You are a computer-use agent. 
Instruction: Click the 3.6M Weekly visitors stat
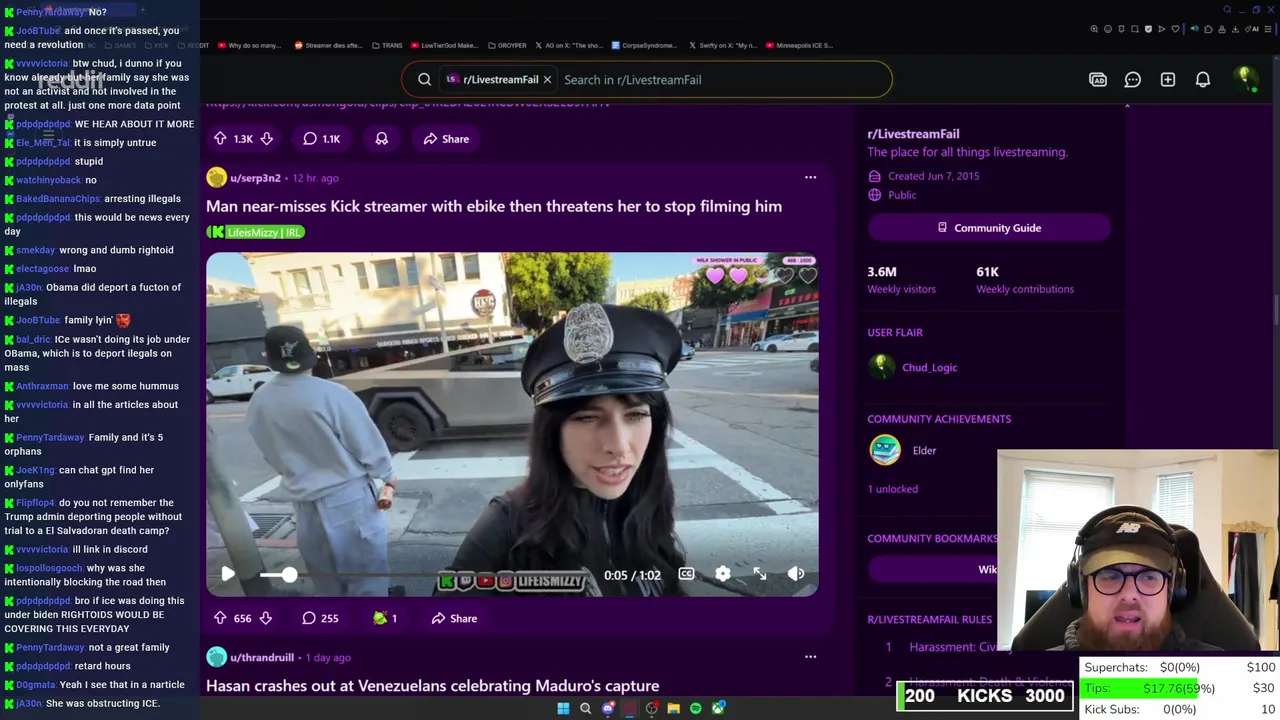tap(901, 280)
